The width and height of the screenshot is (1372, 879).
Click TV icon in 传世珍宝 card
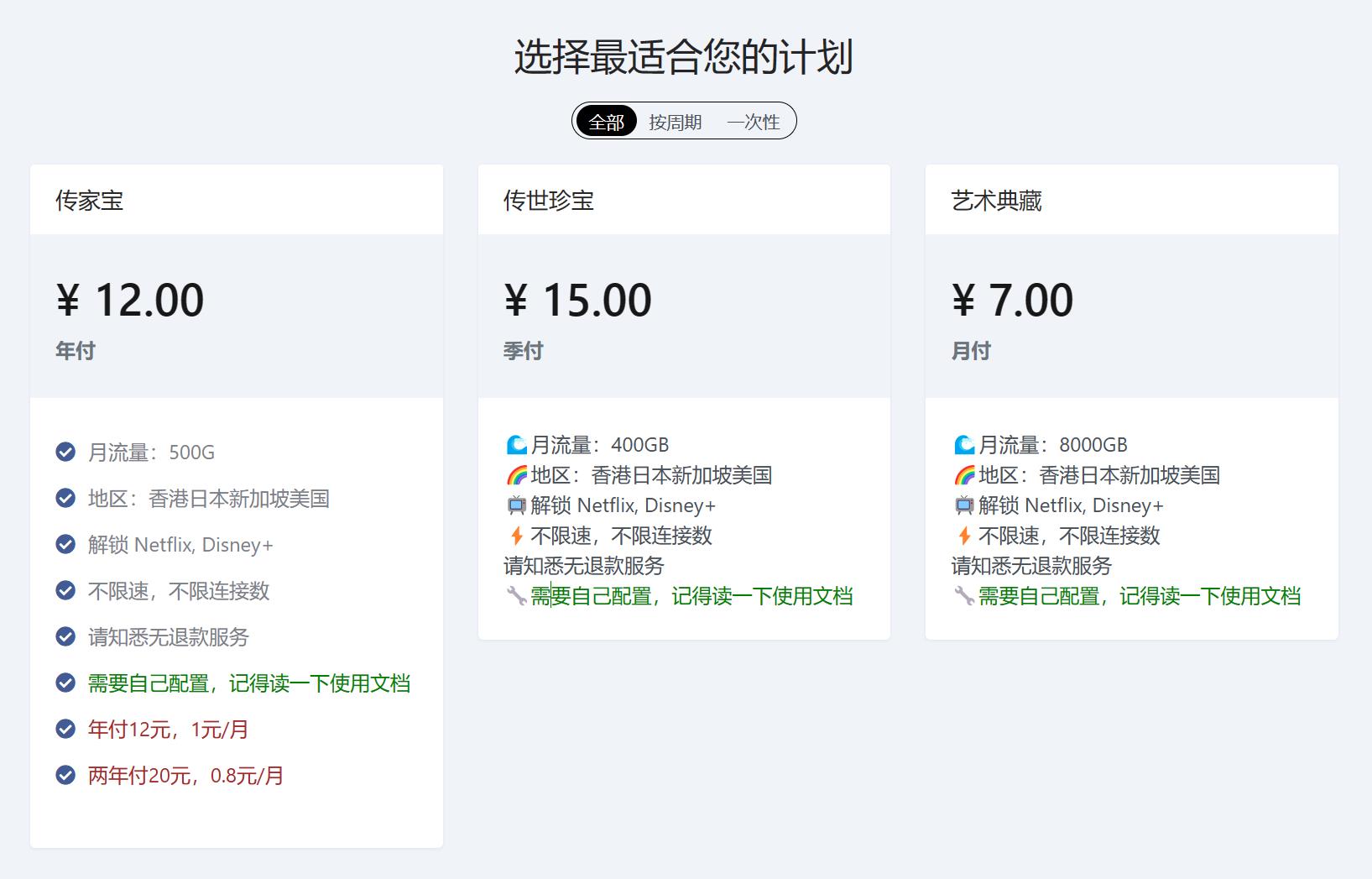coord(517,505)
